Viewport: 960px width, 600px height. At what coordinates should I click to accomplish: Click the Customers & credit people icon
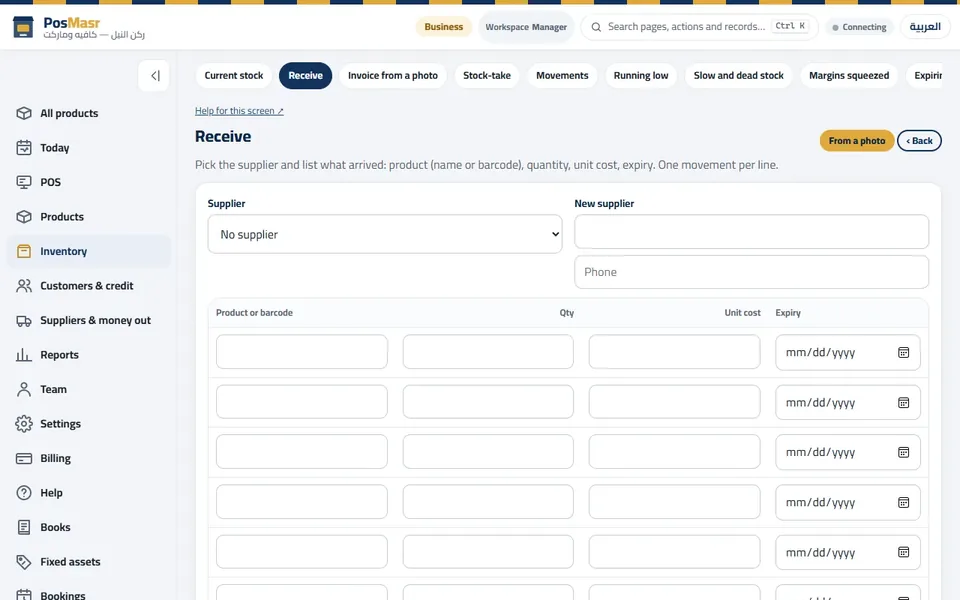click(x=24, y=286)
